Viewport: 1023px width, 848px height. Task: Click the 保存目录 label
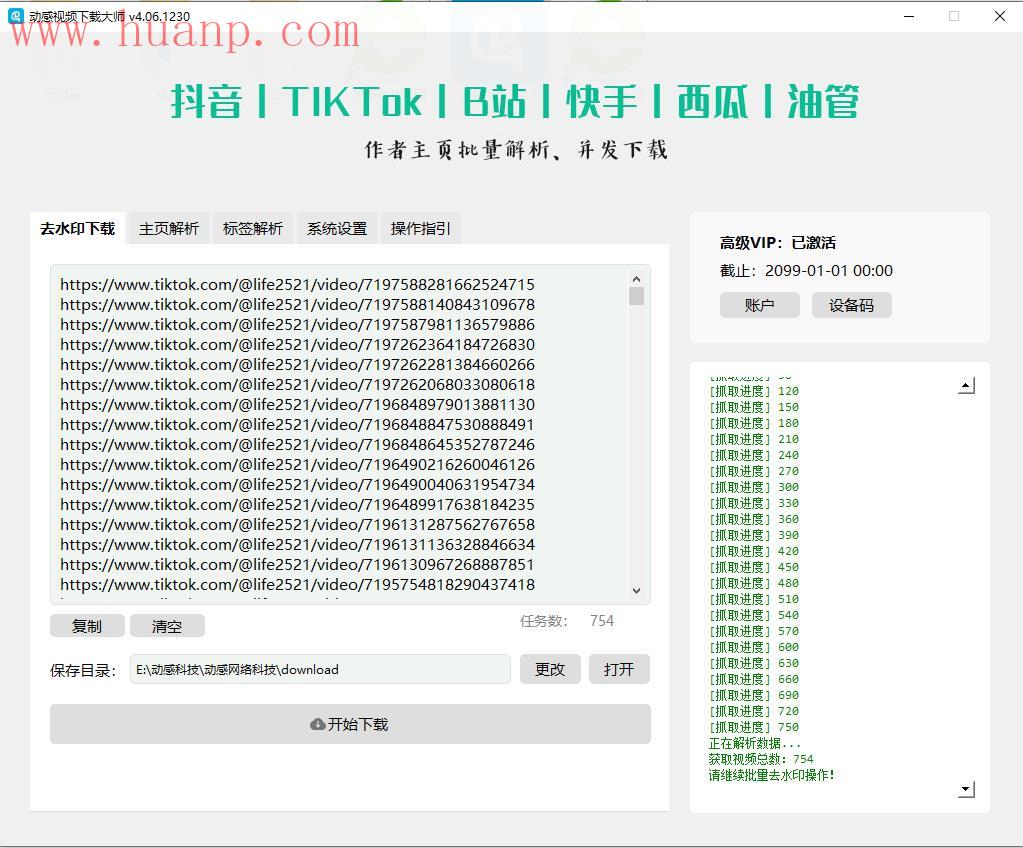click(83, 671)
